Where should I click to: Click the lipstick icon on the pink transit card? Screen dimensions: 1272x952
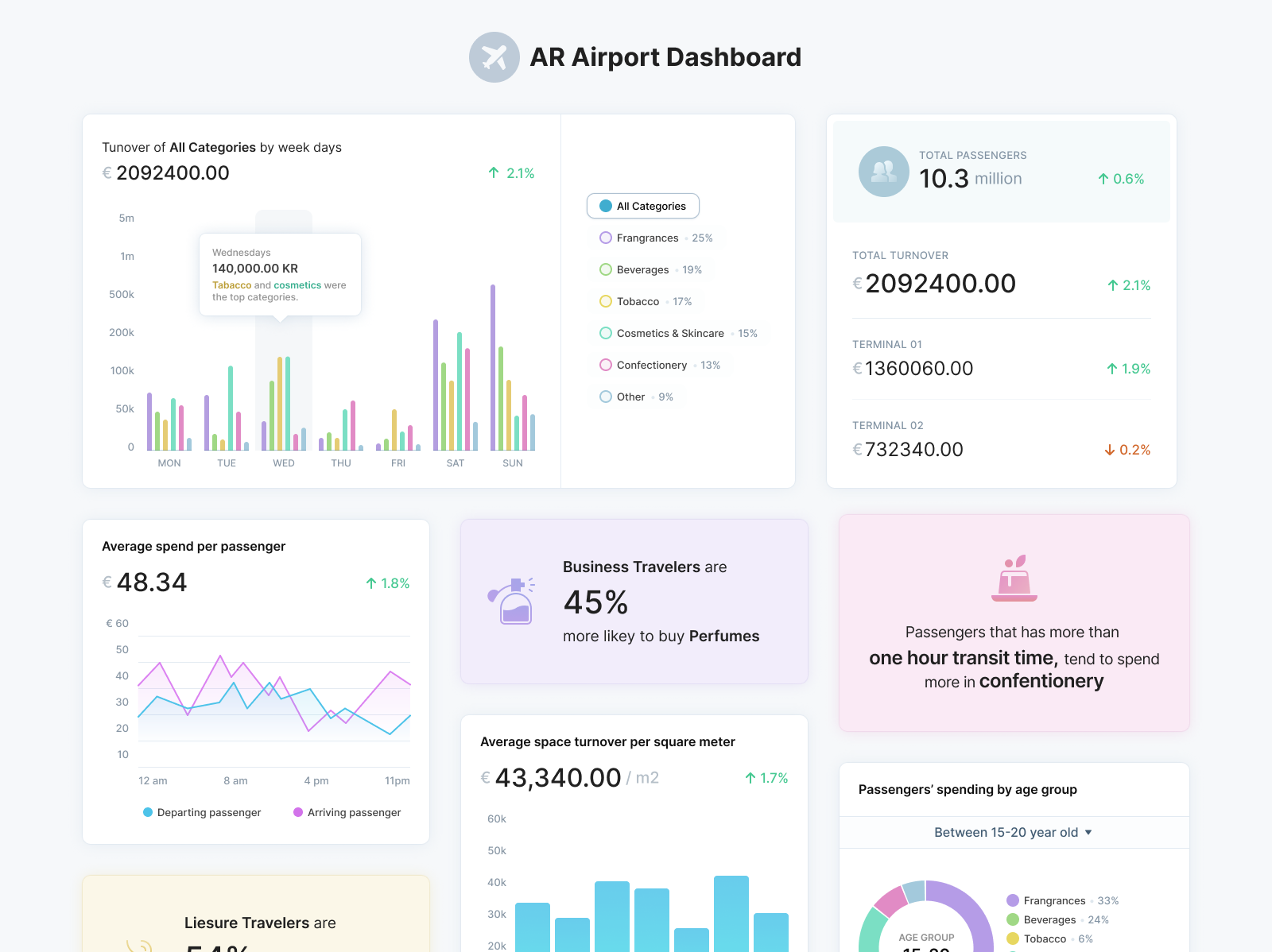1014,578
